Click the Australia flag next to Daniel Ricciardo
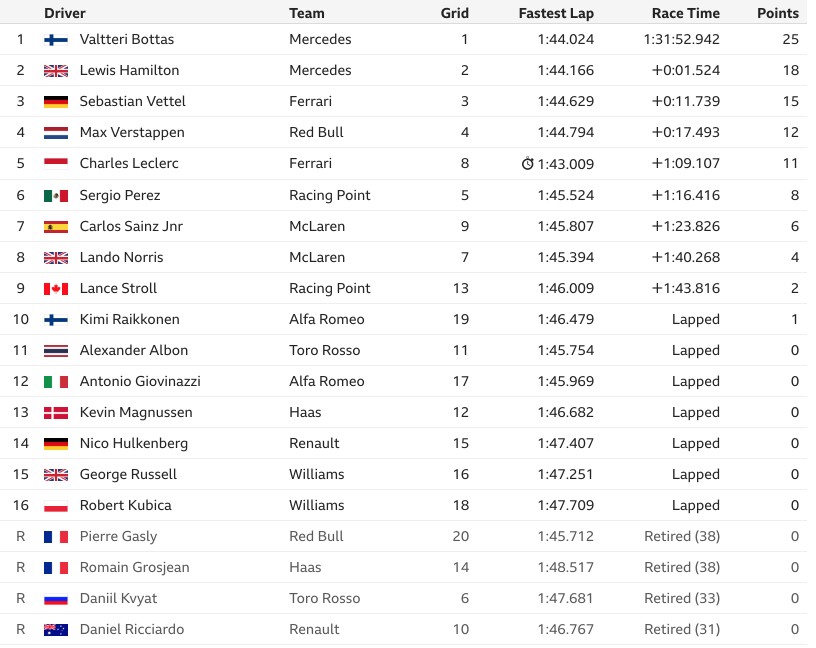Image resolution: width=816 pixels, height=648 pixels. coord(56,630)
